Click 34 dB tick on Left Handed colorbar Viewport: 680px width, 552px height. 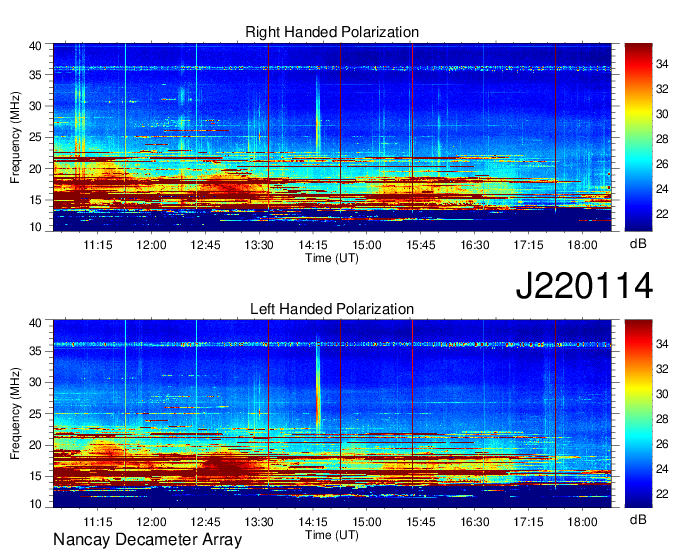(662, 344)
